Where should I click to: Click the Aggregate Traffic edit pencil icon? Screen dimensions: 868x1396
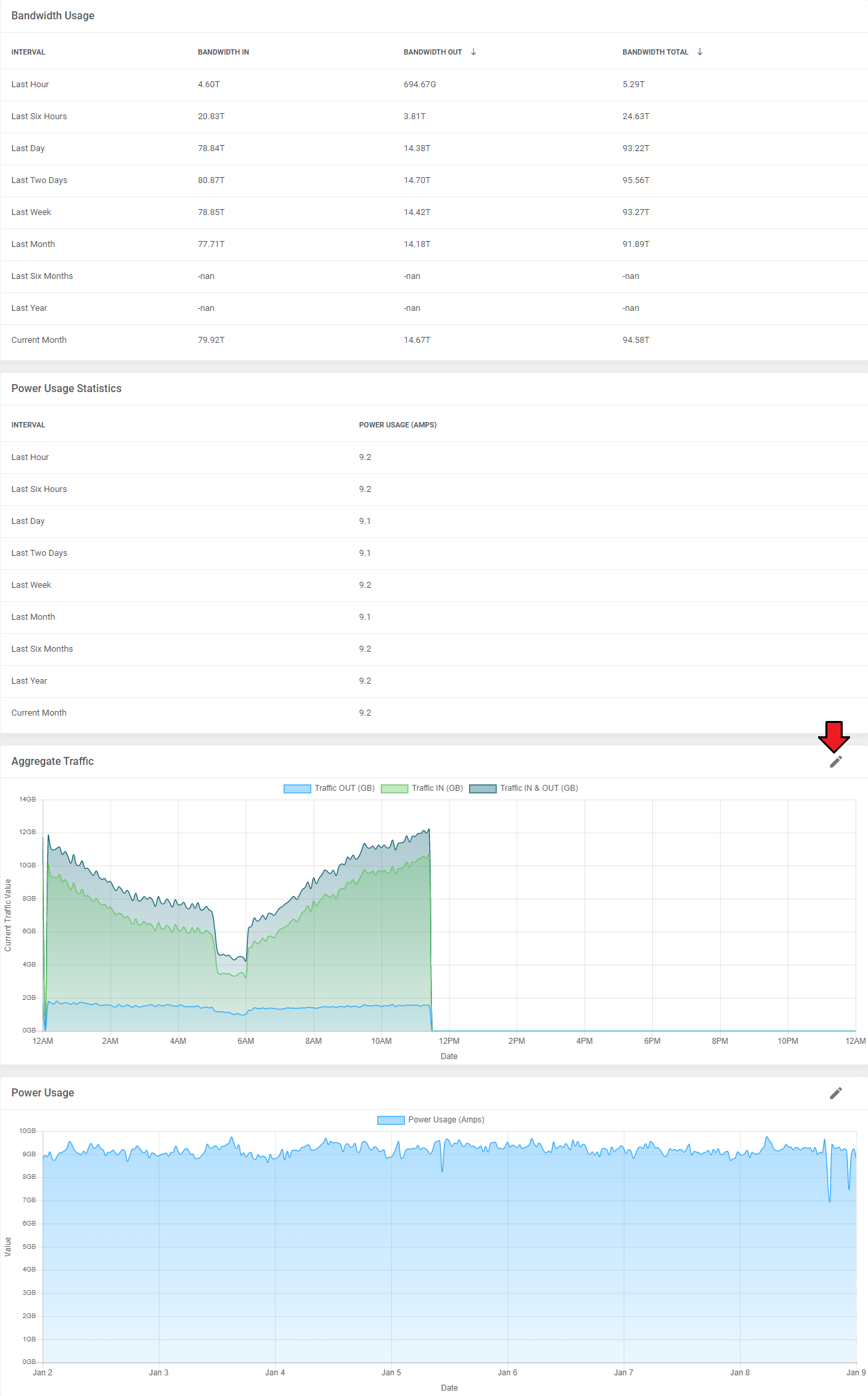pos(836,762)
